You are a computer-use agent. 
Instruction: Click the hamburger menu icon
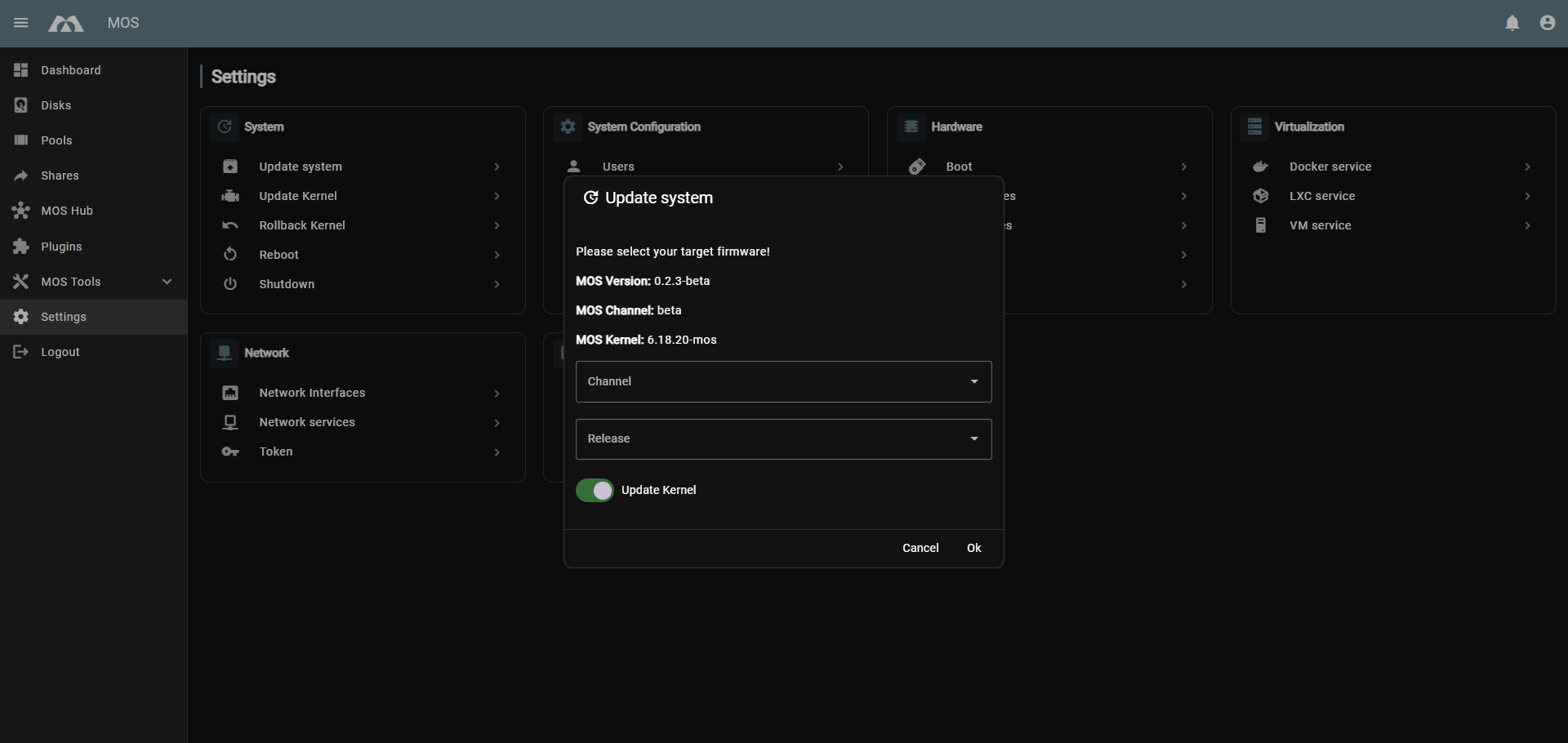tap(20, 23)
